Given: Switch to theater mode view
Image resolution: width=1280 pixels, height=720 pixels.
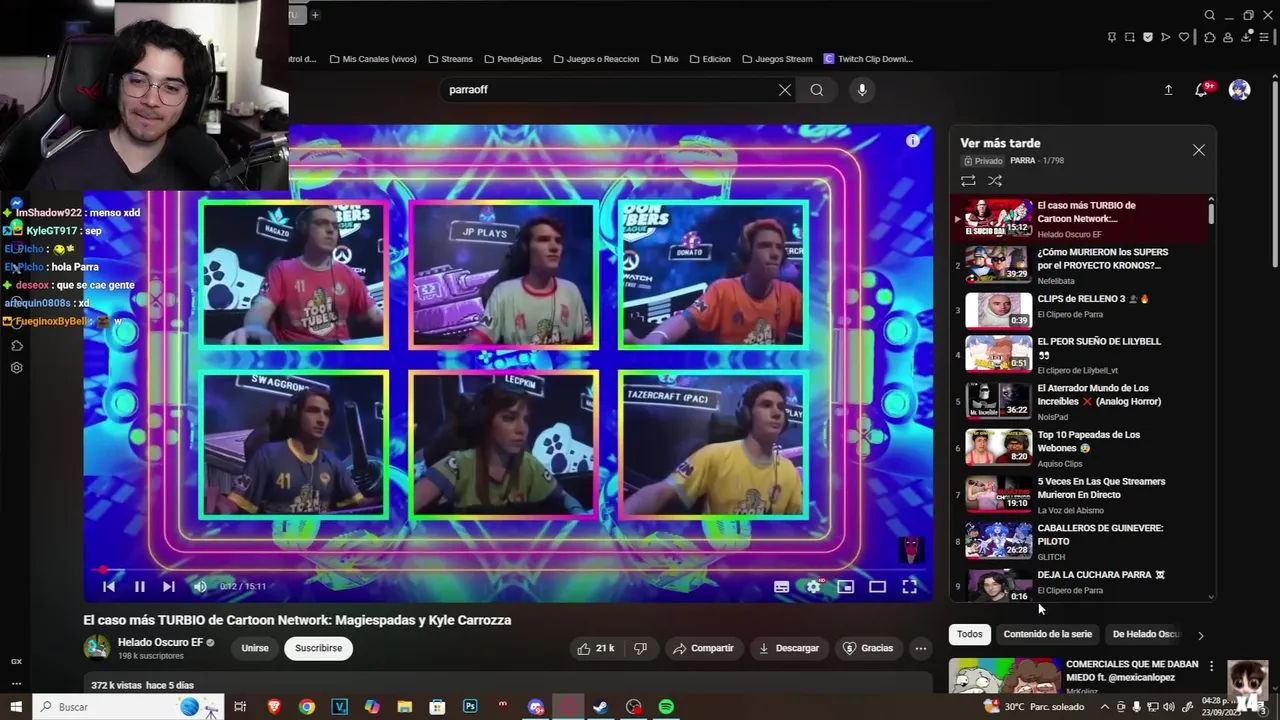Looking at the screenshot, I should [x=877, y=587].
